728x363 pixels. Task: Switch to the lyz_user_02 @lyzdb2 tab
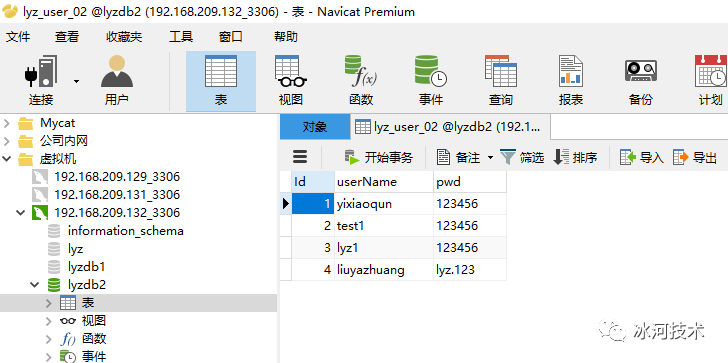(x=450, y=127)
